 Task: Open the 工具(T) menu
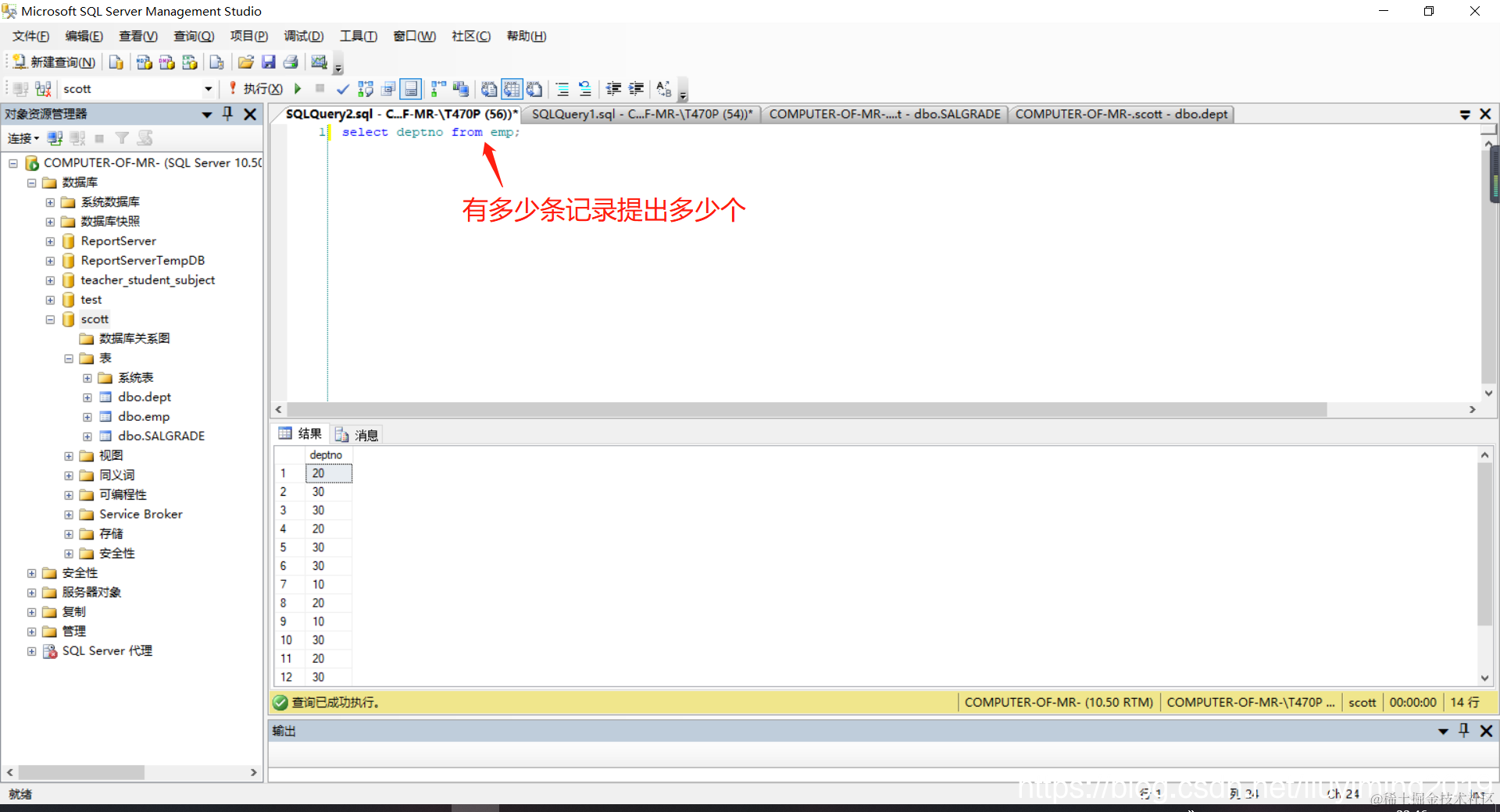(x=358, y=36)
